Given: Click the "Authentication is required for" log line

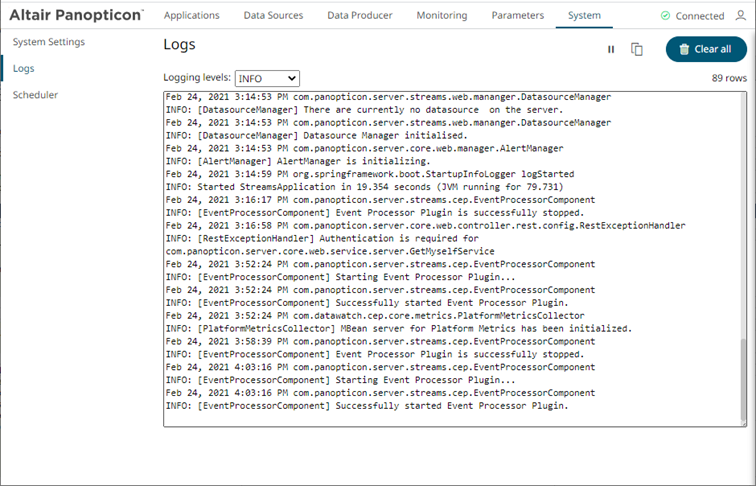Looking at the screenshot, I should click(322, 239).
